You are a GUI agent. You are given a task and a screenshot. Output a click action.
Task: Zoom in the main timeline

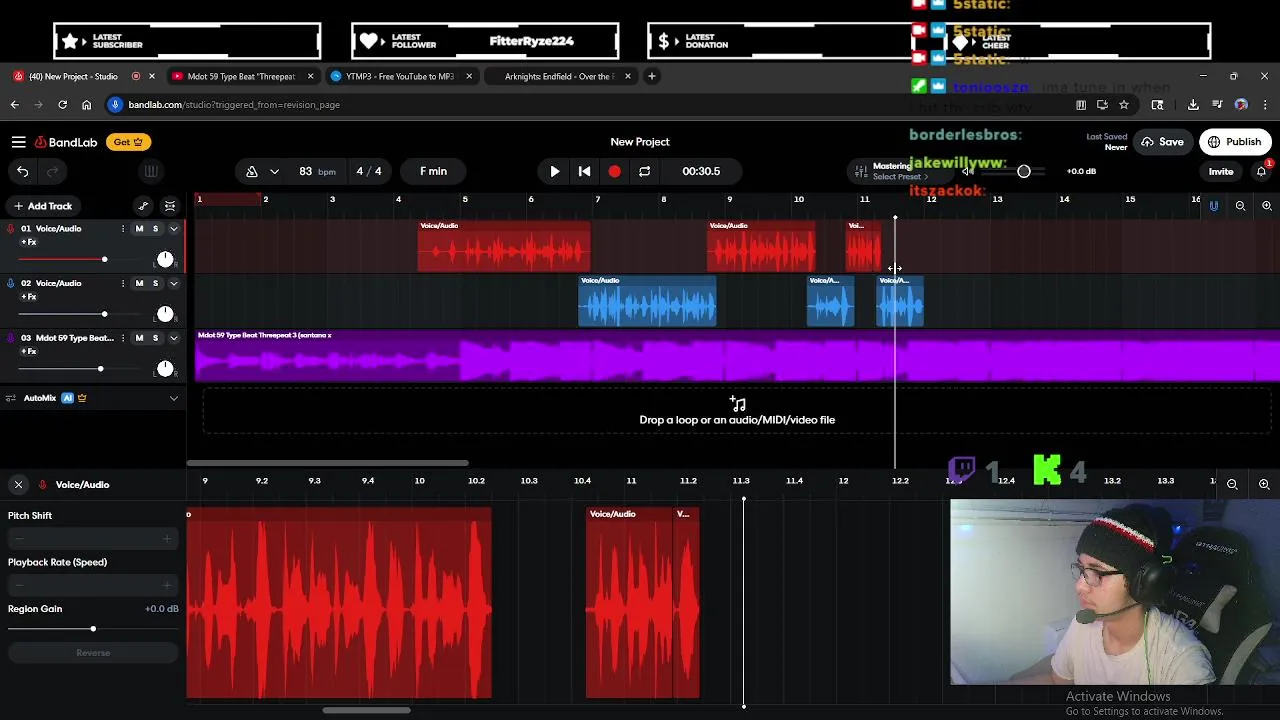(1266, 206)
